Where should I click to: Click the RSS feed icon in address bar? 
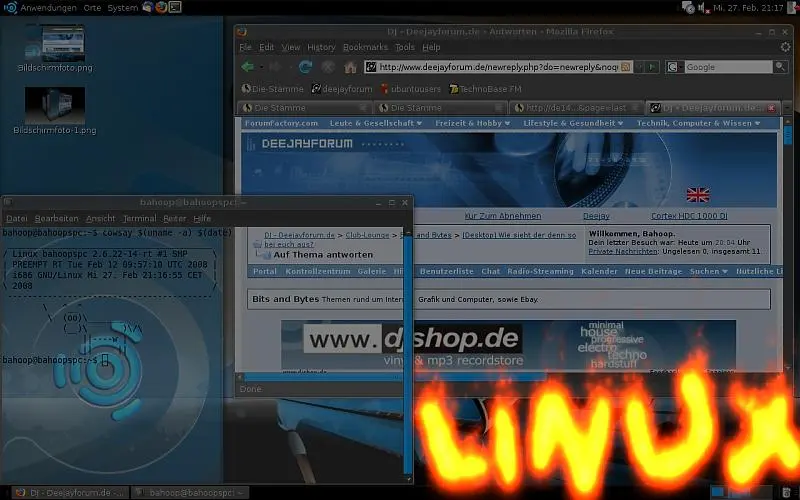[x=625, y=67]
